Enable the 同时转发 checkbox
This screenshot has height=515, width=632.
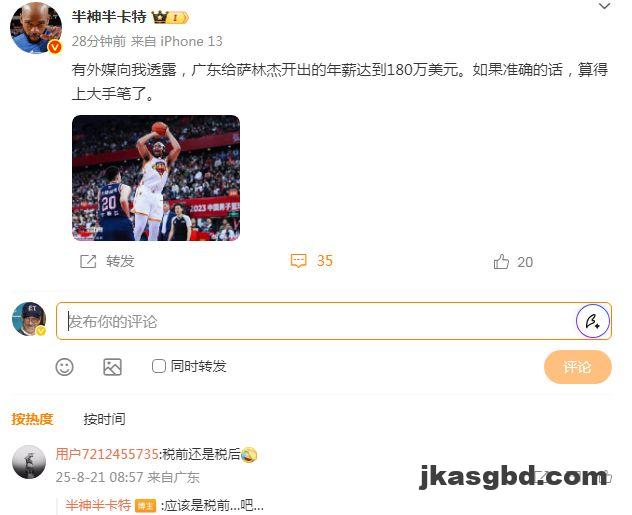pyautogui.click(x=158, y=366)
